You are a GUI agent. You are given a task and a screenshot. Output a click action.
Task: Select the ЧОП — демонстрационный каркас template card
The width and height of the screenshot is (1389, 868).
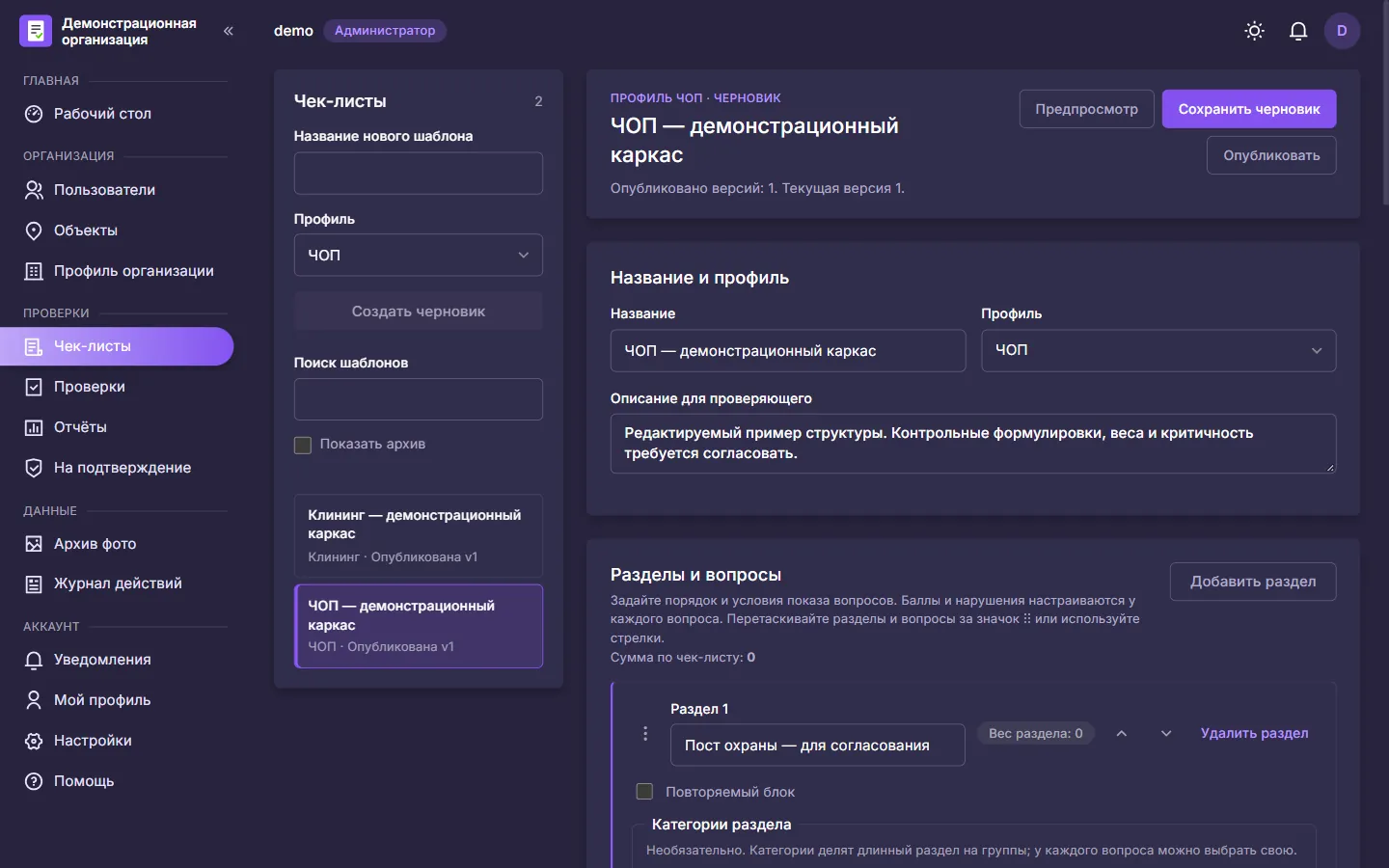point(419,626)
